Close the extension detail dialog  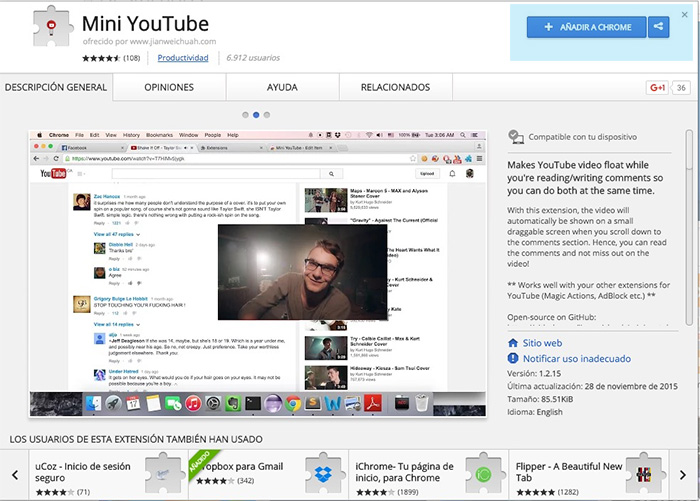pyautogui.click(x=684, y=15)
